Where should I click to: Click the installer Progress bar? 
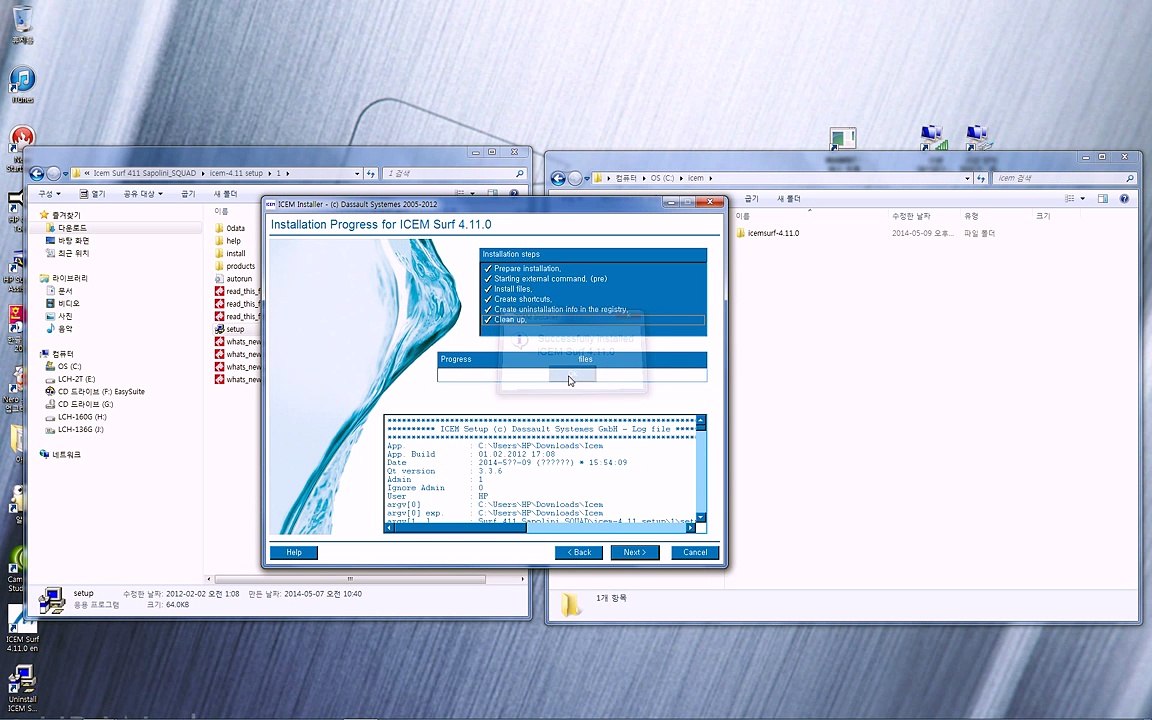point(572,375)
